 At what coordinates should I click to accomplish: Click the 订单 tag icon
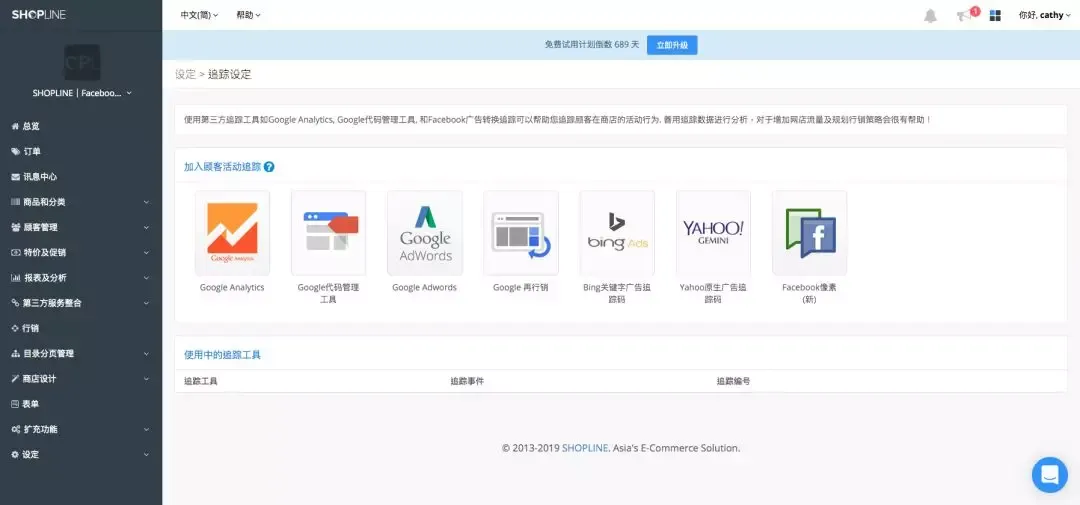[x=15, y=152]
